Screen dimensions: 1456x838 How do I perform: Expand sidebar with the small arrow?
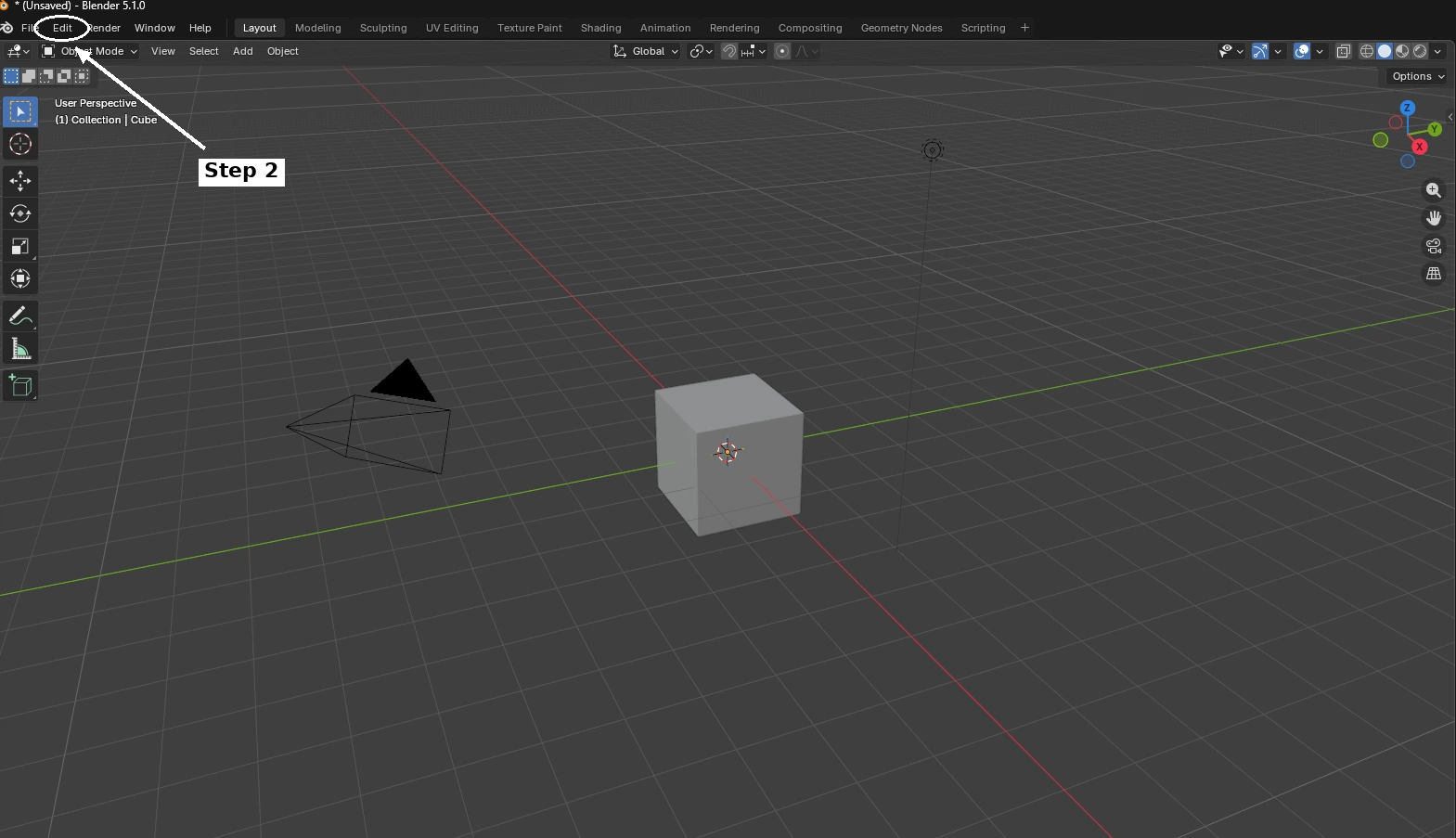[x=1450, y=117]
